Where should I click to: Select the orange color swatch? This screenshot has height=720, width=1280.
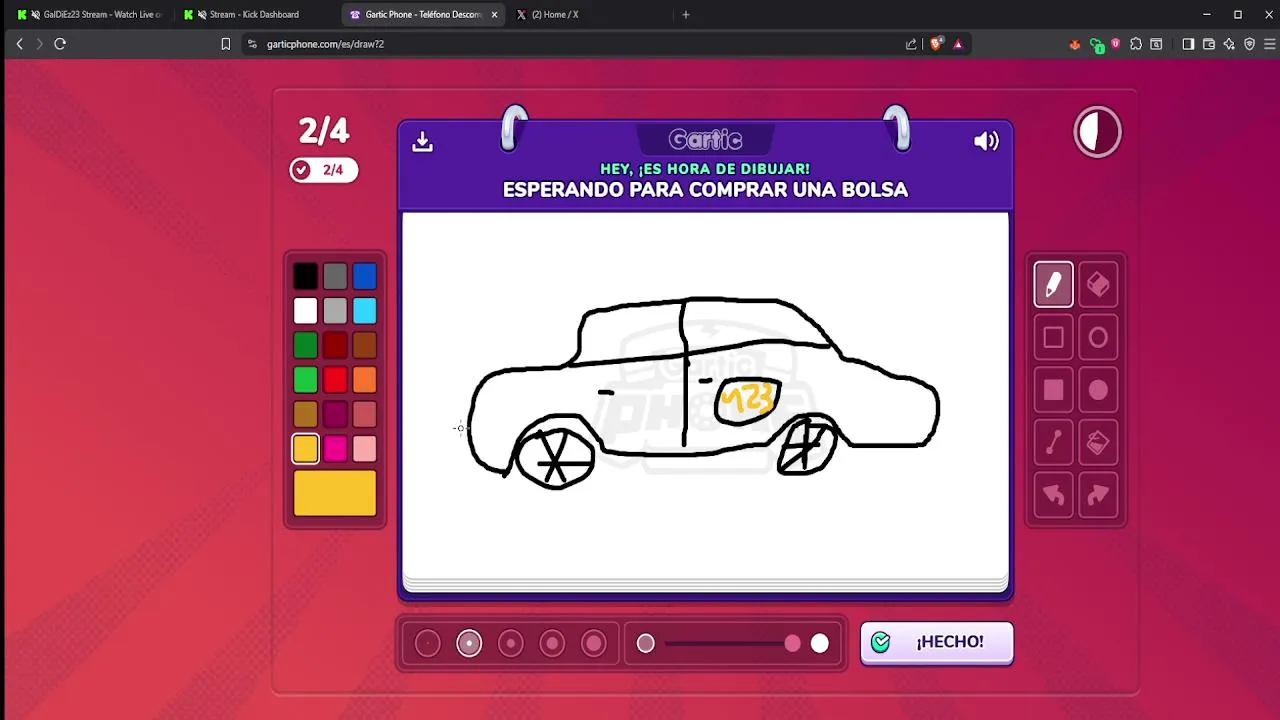(x=364, y=380)
